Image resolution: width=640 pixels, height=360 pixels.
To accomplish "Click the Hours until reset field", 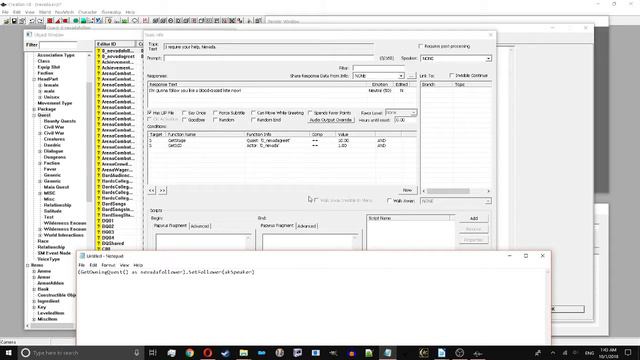I will (405, 120).
